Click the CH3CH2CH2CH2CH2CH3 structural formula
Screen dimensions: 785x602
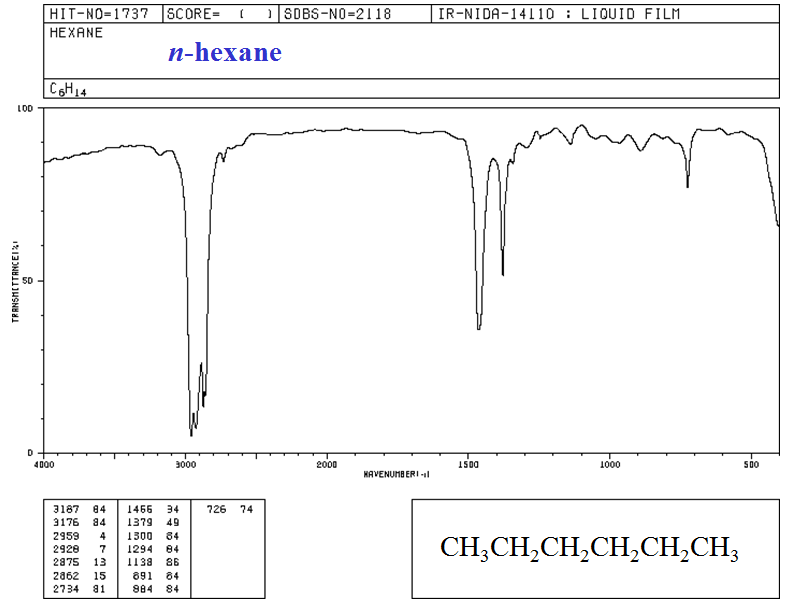(x=589, y=548)
